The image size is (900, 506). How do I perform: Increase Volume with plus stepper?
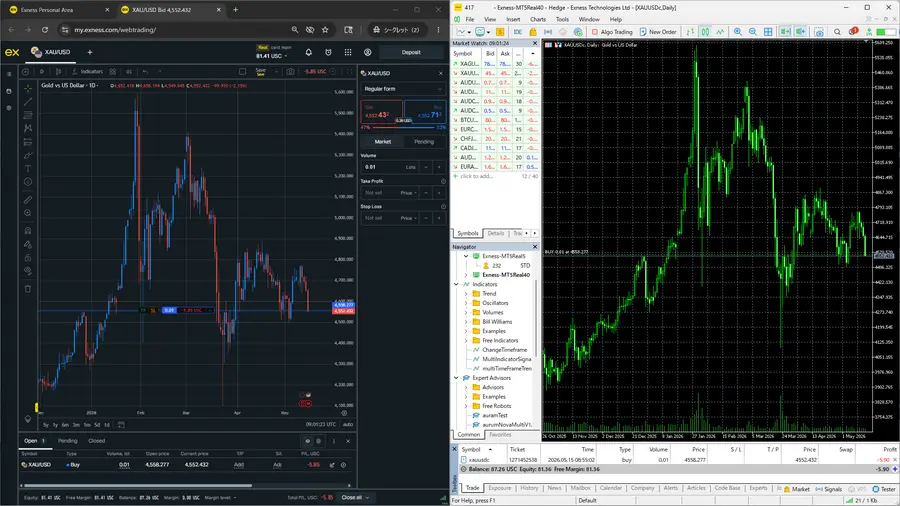439,167
